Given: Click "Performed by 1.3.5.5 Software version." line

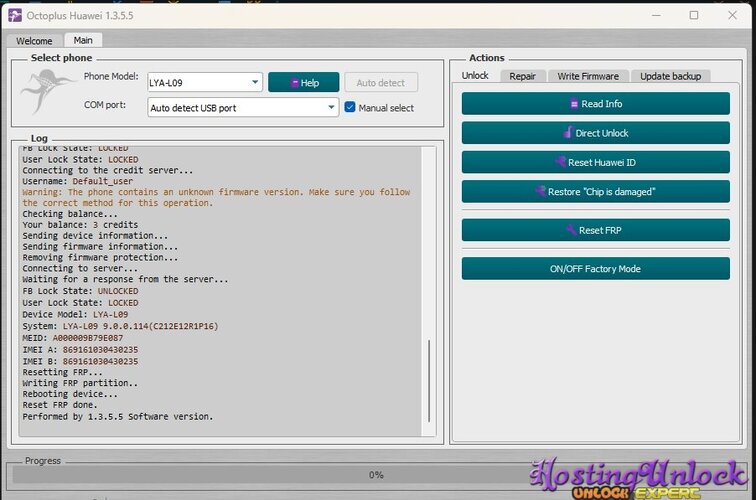Looking at the screenshot, I should pyautogui.click(x=118, y=417).
